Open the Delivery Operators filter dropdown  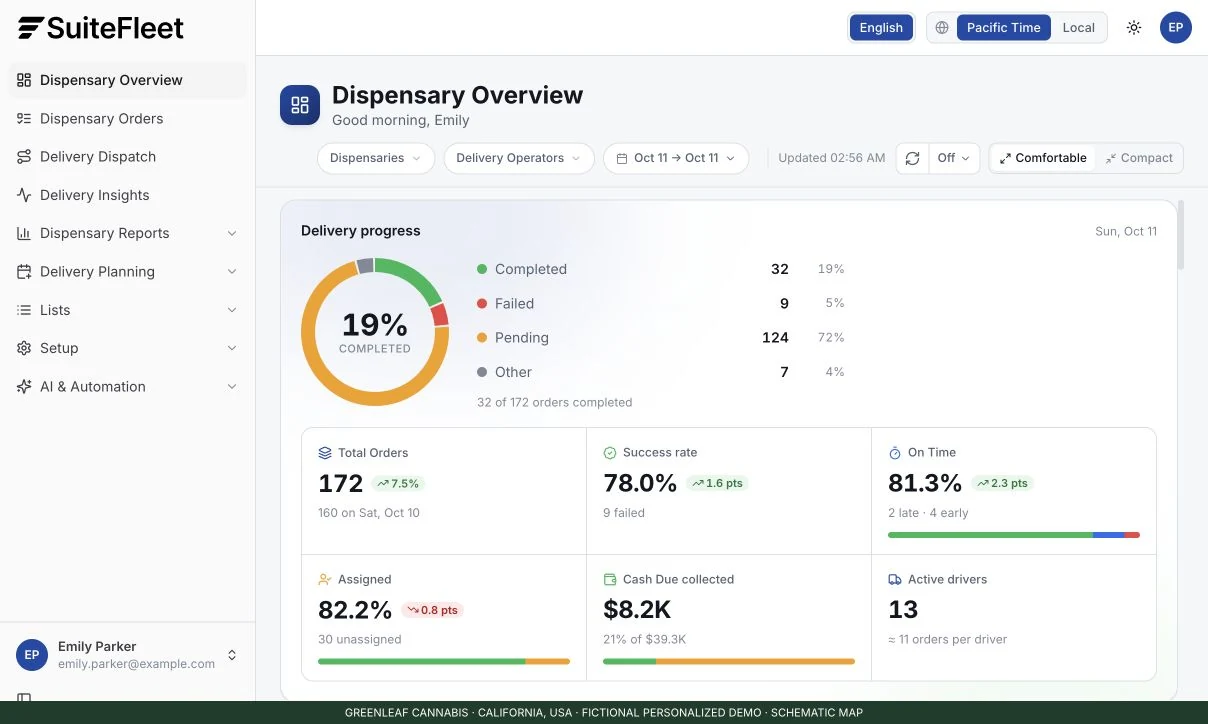[519, 158]
